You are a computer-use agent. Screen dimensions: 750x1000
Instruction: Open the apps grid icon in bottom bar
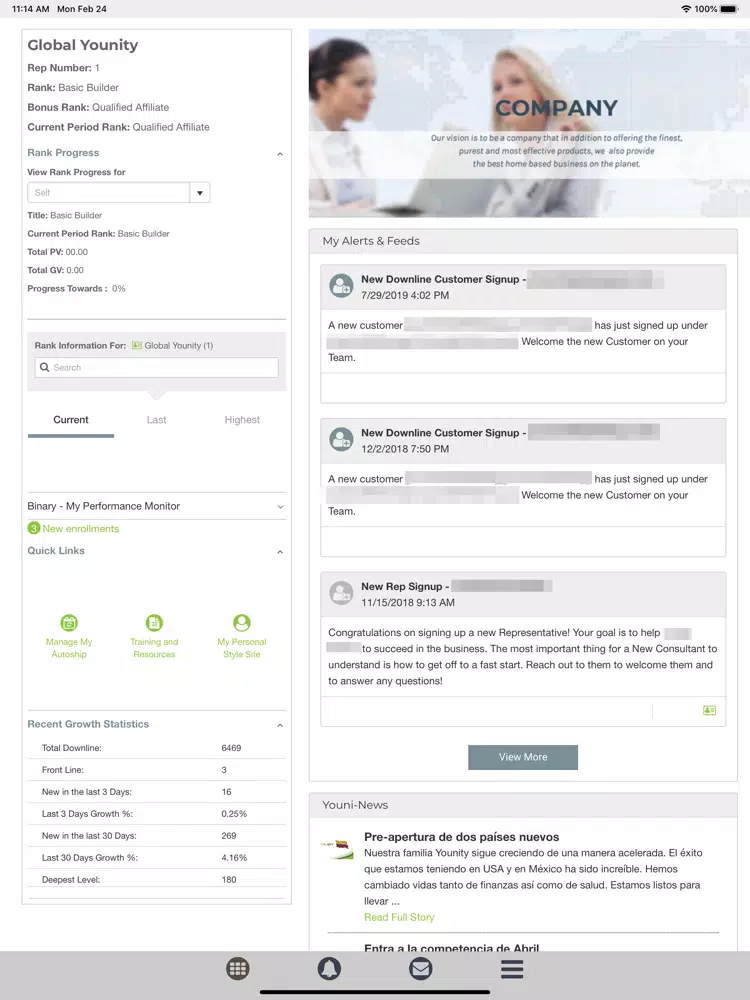(x=238, y=969)
